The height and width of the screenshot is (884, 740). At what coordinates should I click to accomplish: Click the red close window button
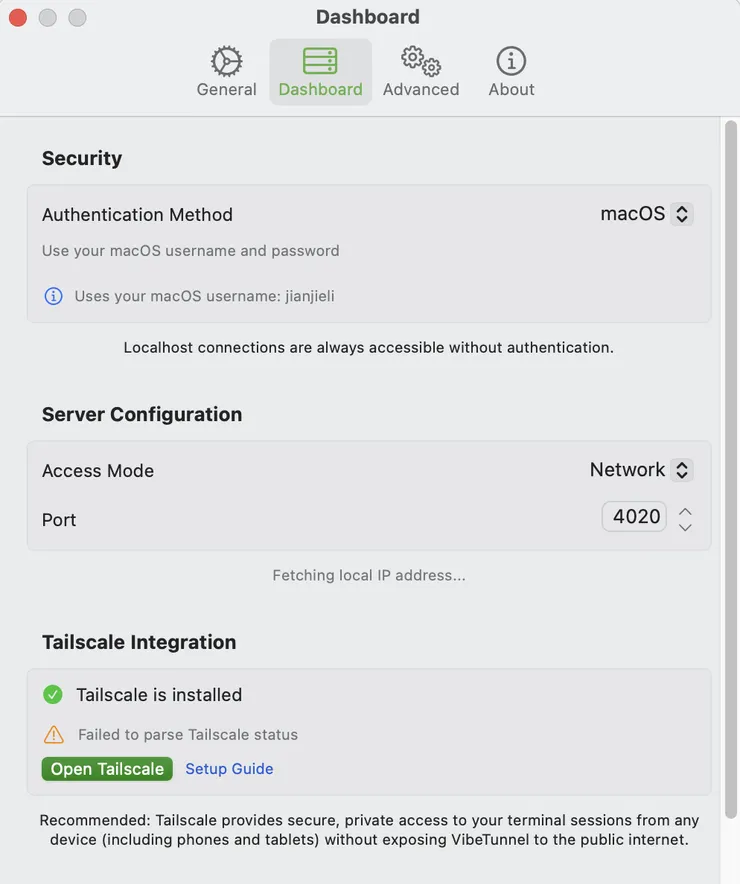[17, 17]
